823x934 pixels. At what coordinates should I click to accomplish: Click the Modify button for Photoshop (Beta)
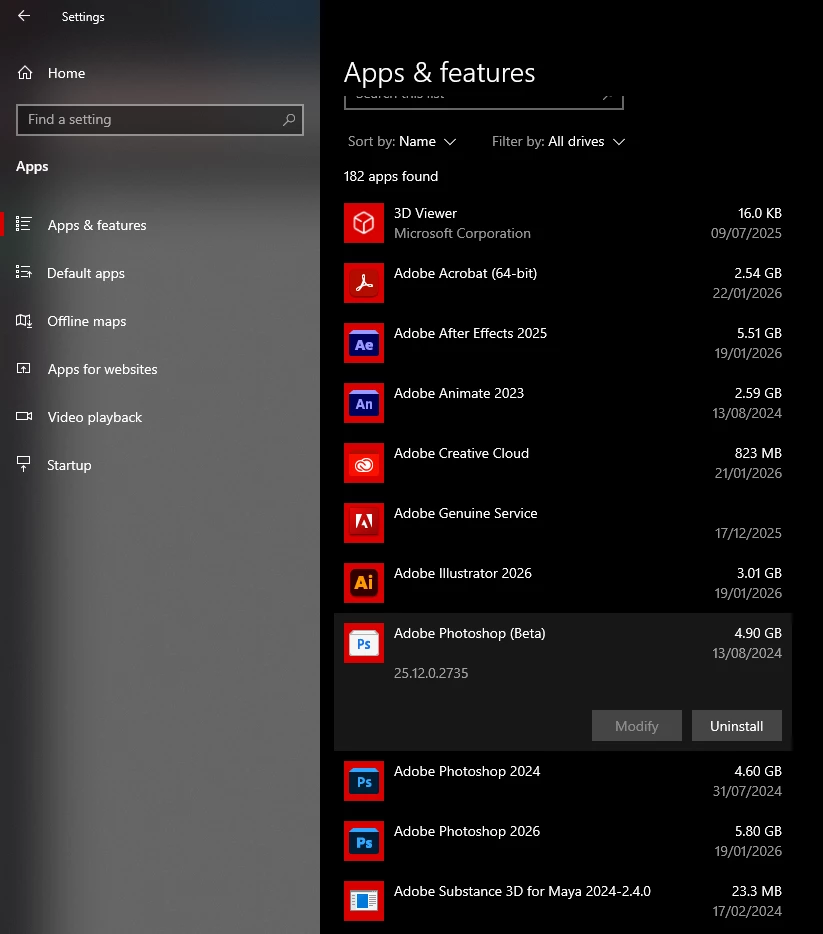[x=637, y=726]
